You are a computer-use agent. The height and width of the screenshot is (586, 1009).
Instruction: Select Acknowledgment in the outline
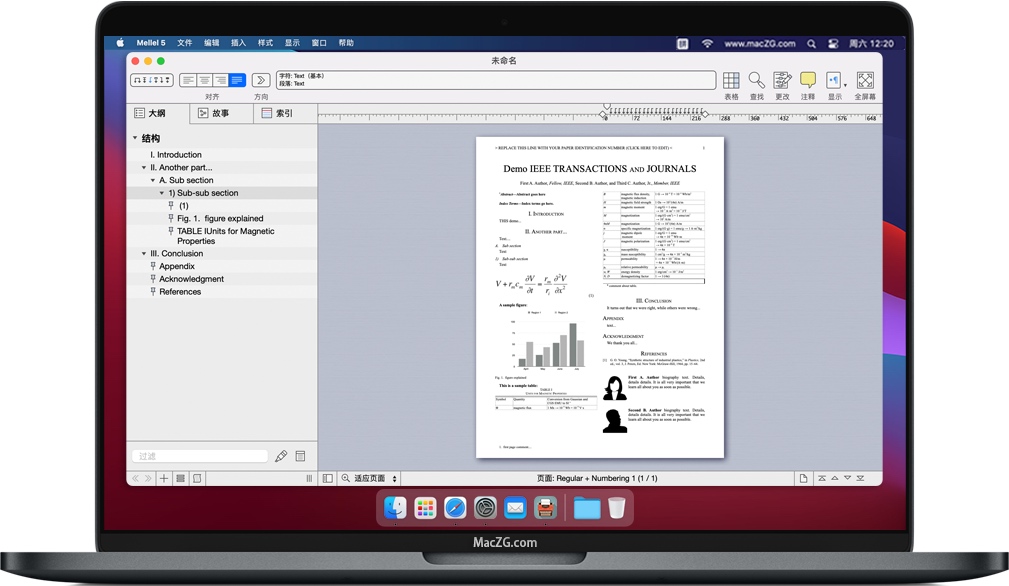point(191,279)
